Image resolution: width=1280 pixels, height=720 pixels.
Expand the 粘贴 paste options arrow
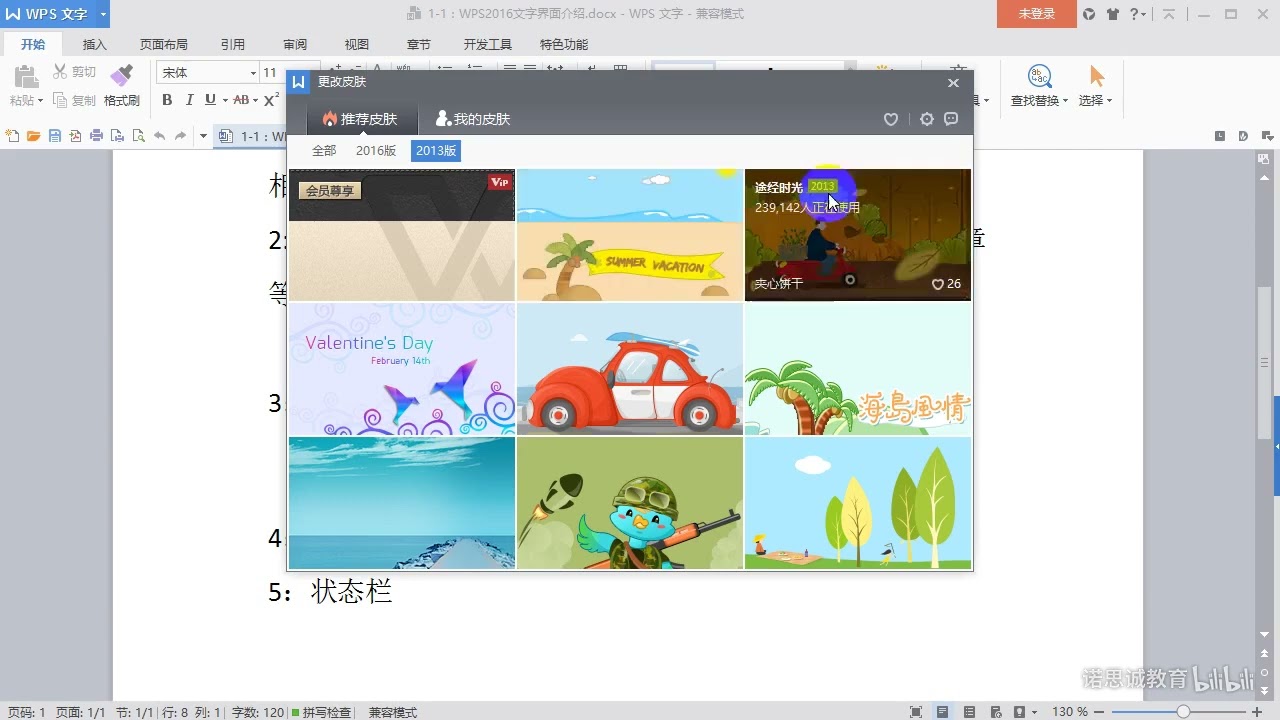40,101
